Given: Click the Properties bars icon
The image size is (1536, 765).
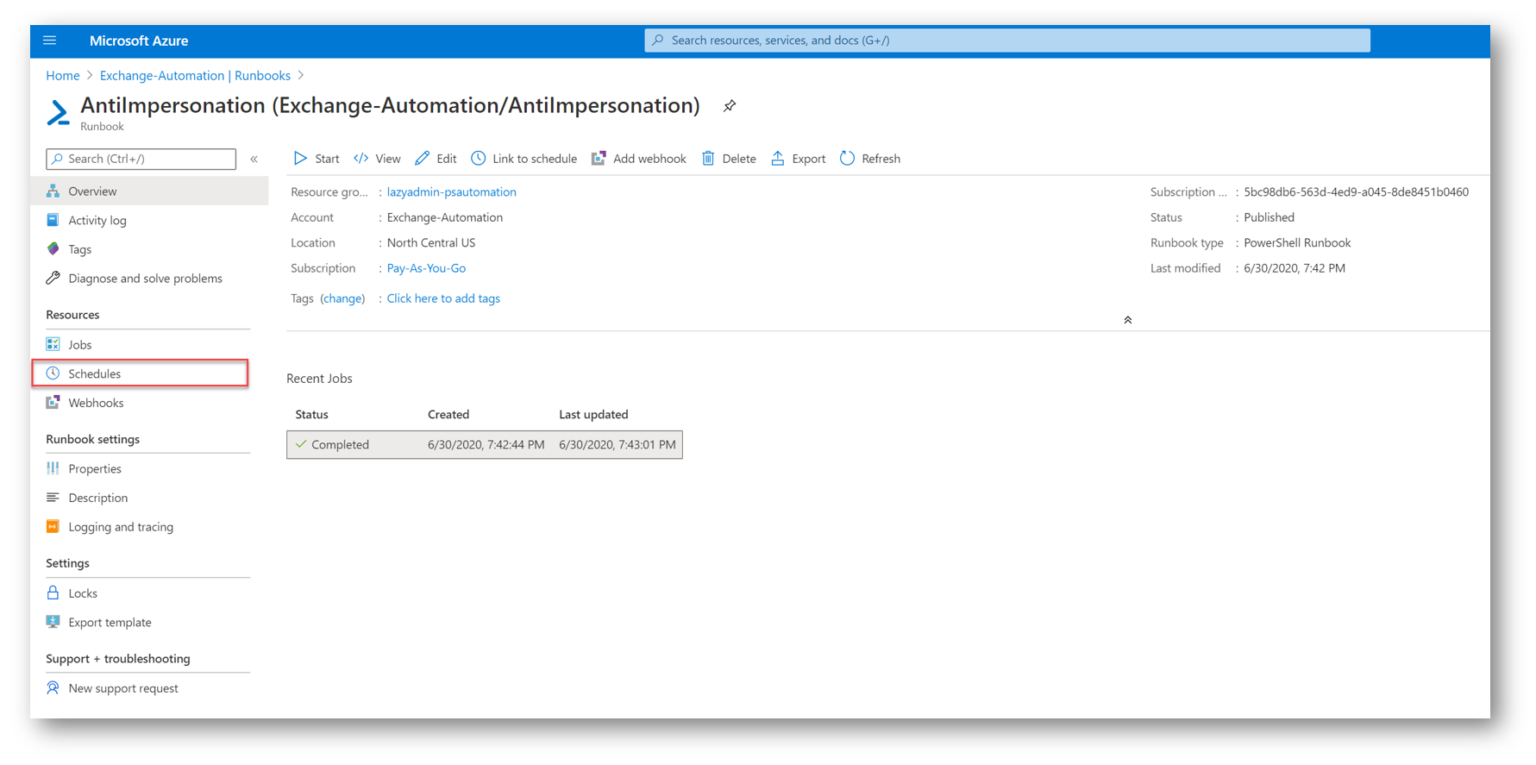Looking at the screenshot, I should pyautogui.click(x=53, y=468).
